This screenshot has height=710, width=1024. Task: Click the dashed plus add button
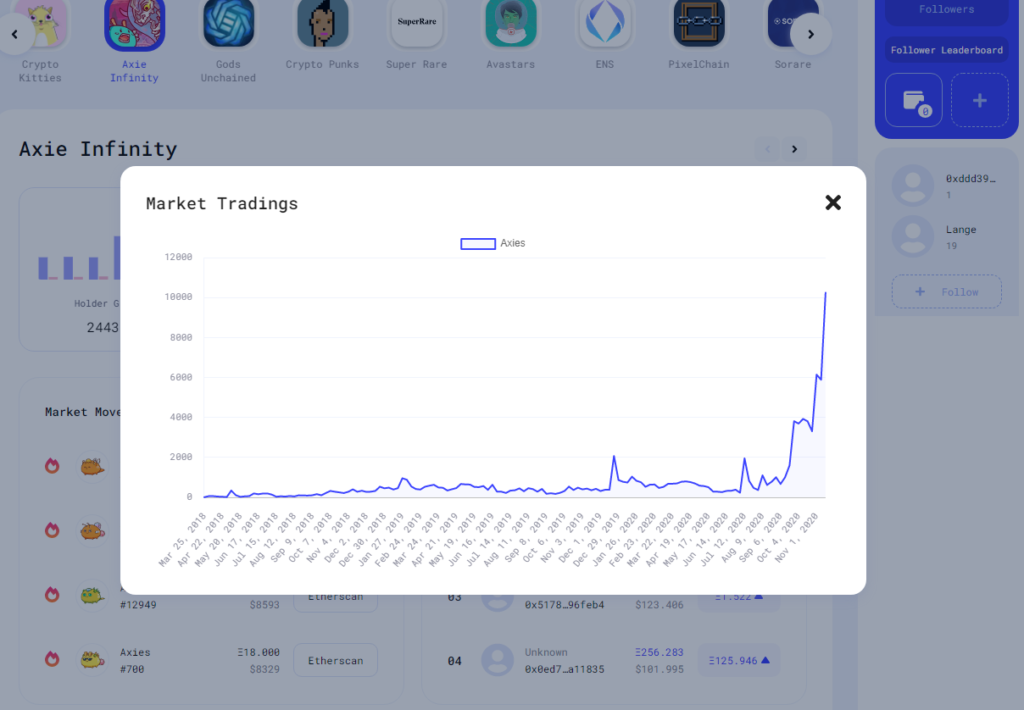(980, 100)
